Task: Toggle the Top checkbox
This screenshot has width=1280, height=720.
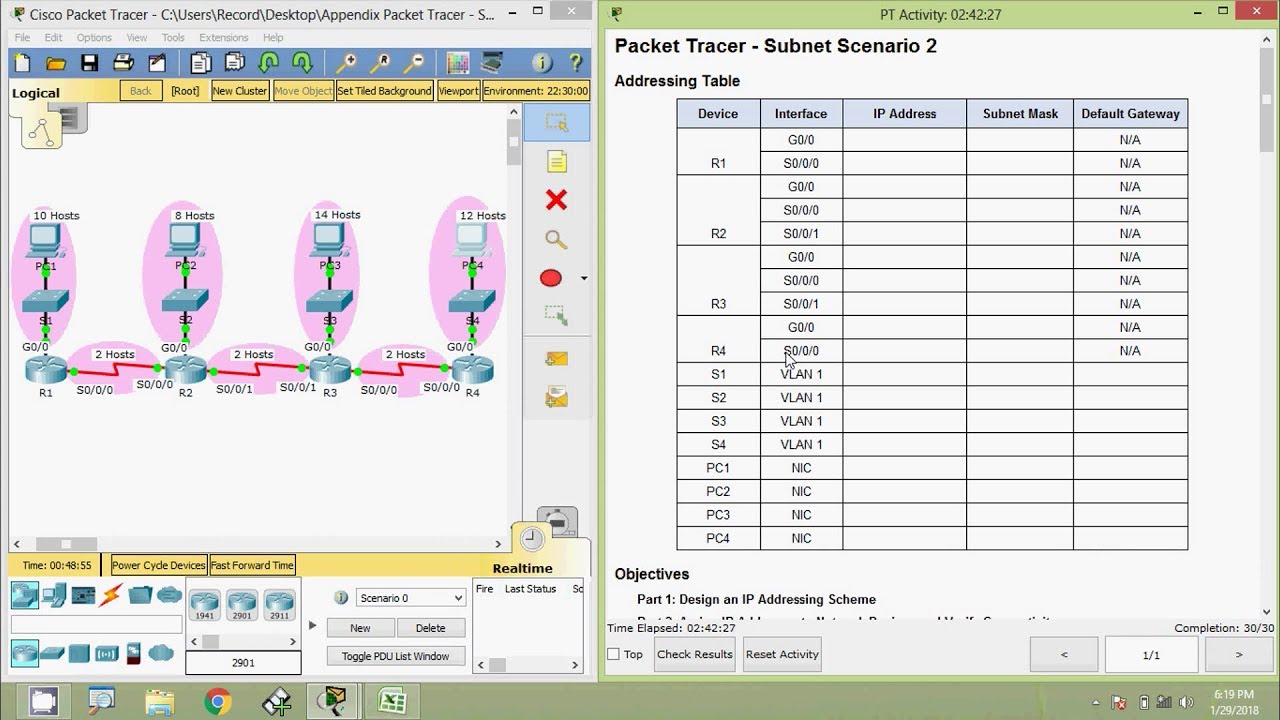Action: pyautogui.click(x=614, y=654)
